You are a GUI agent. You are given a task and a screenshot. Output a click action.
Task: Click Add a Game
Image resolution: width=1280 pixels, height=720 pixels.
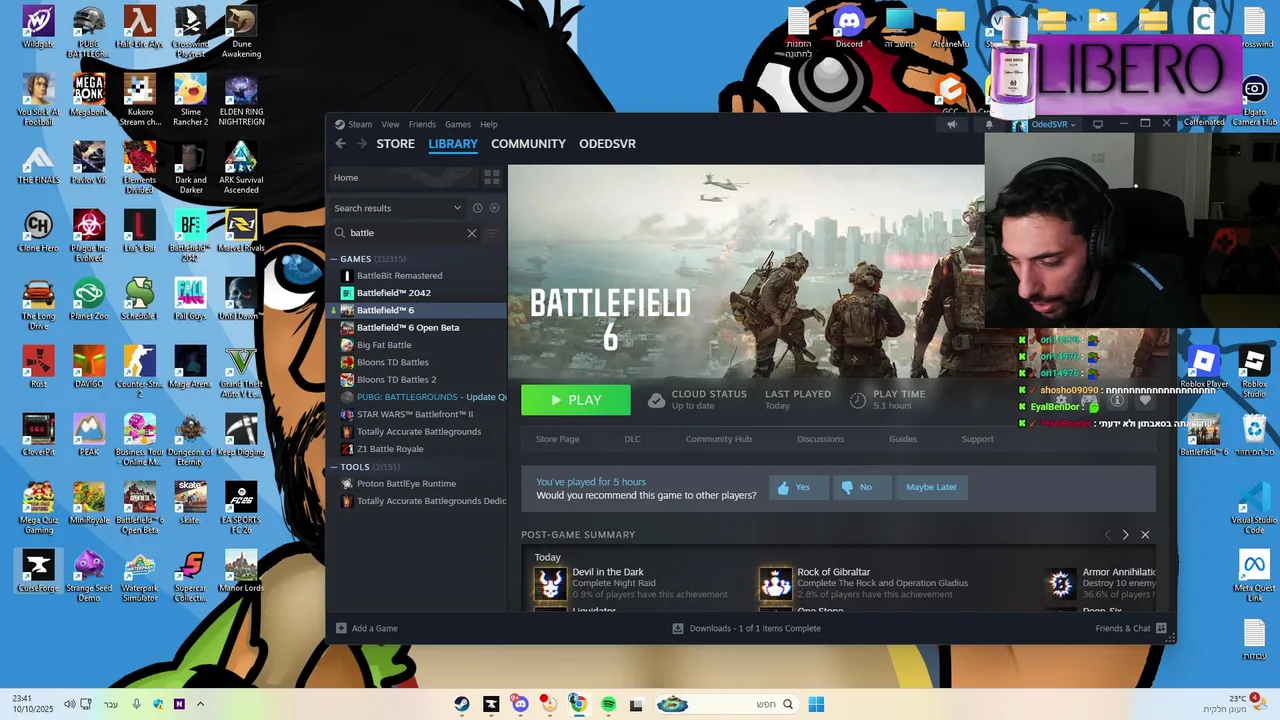[366, 628]
